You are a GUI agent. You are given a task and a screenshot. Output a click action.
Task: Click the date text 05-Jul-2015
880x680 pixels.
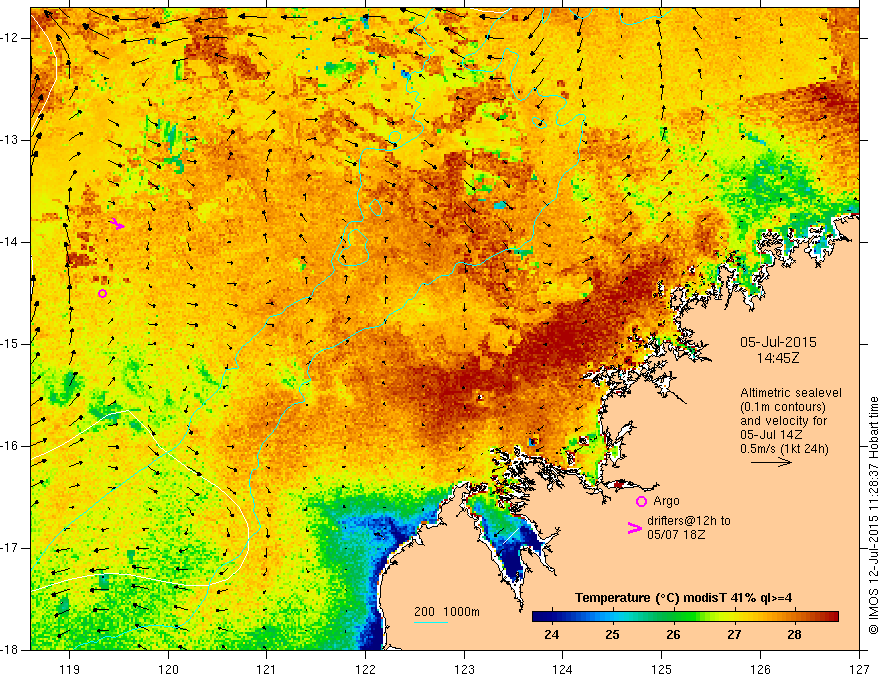(x=778, y=342)
